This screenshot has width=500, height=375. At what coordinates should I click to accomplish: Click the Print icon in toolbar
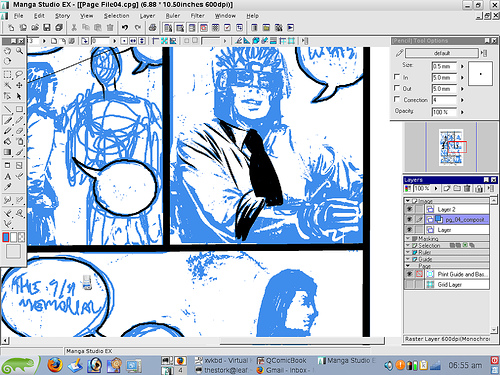coord(153,28)
